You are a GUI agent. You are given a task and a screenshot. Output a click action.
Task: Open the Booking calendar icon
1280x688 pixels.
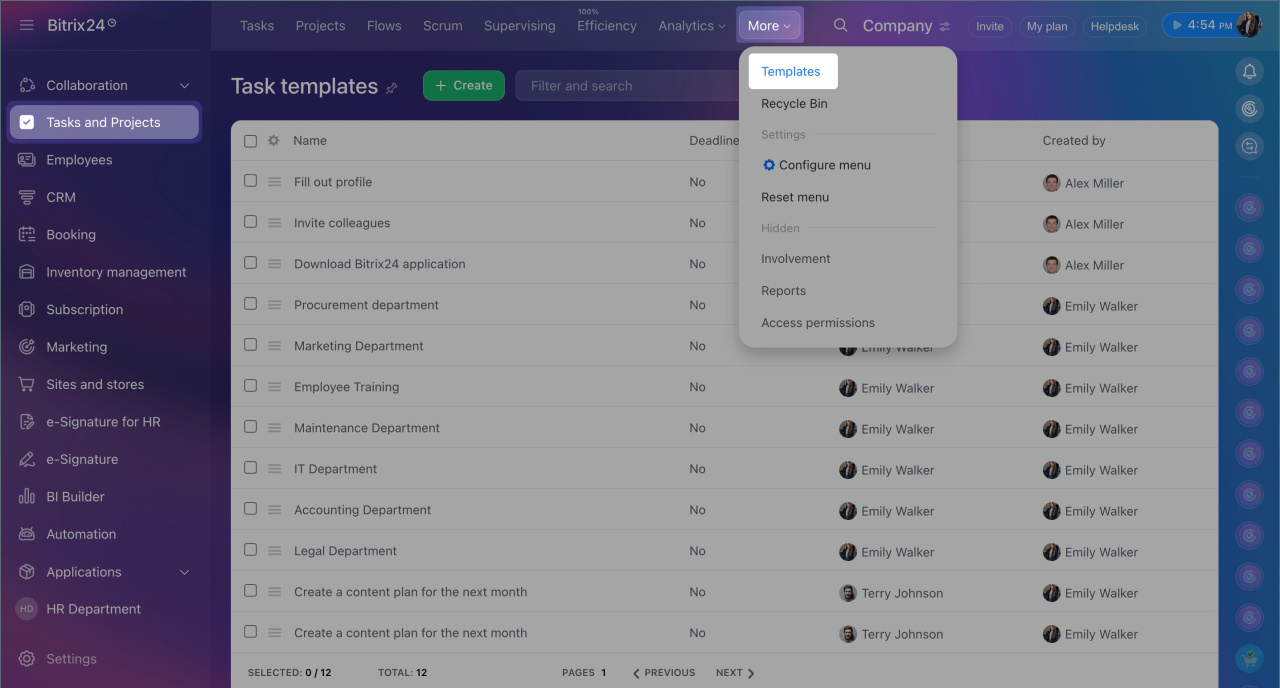(27, 235)
